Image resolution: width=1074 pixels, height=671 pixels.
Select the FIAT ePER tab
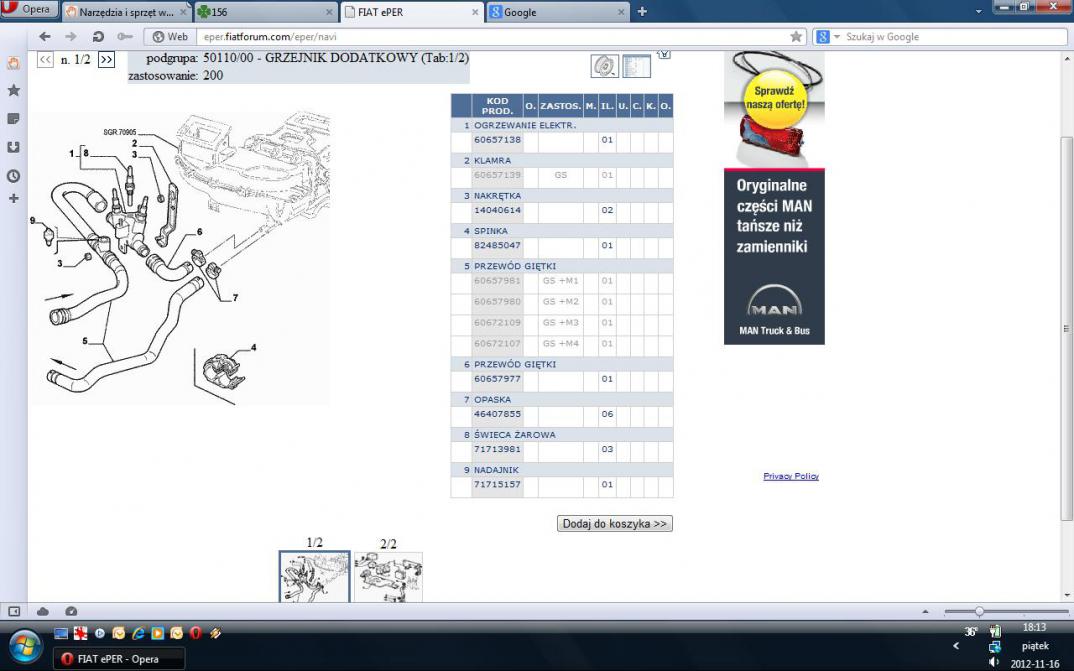(412, 12)
